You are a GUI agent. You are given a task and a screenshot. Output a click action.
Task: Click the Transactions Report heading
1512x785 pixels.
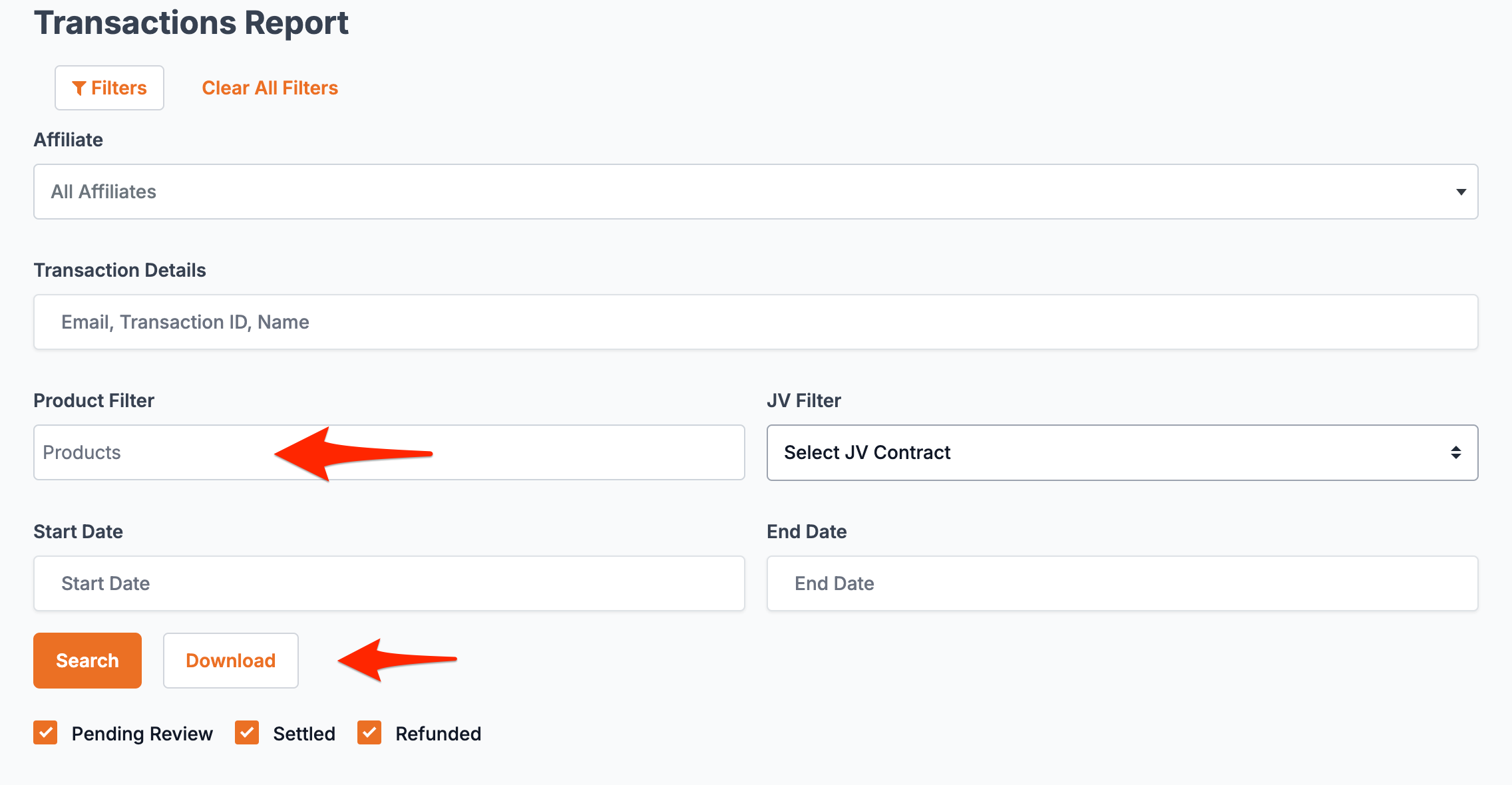coord(191,23)
